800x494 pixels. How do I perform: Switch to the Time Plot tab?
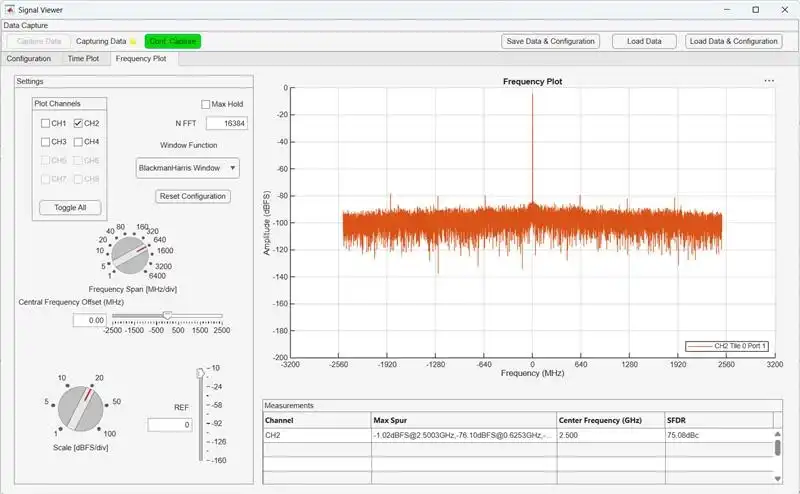point(83,59)
